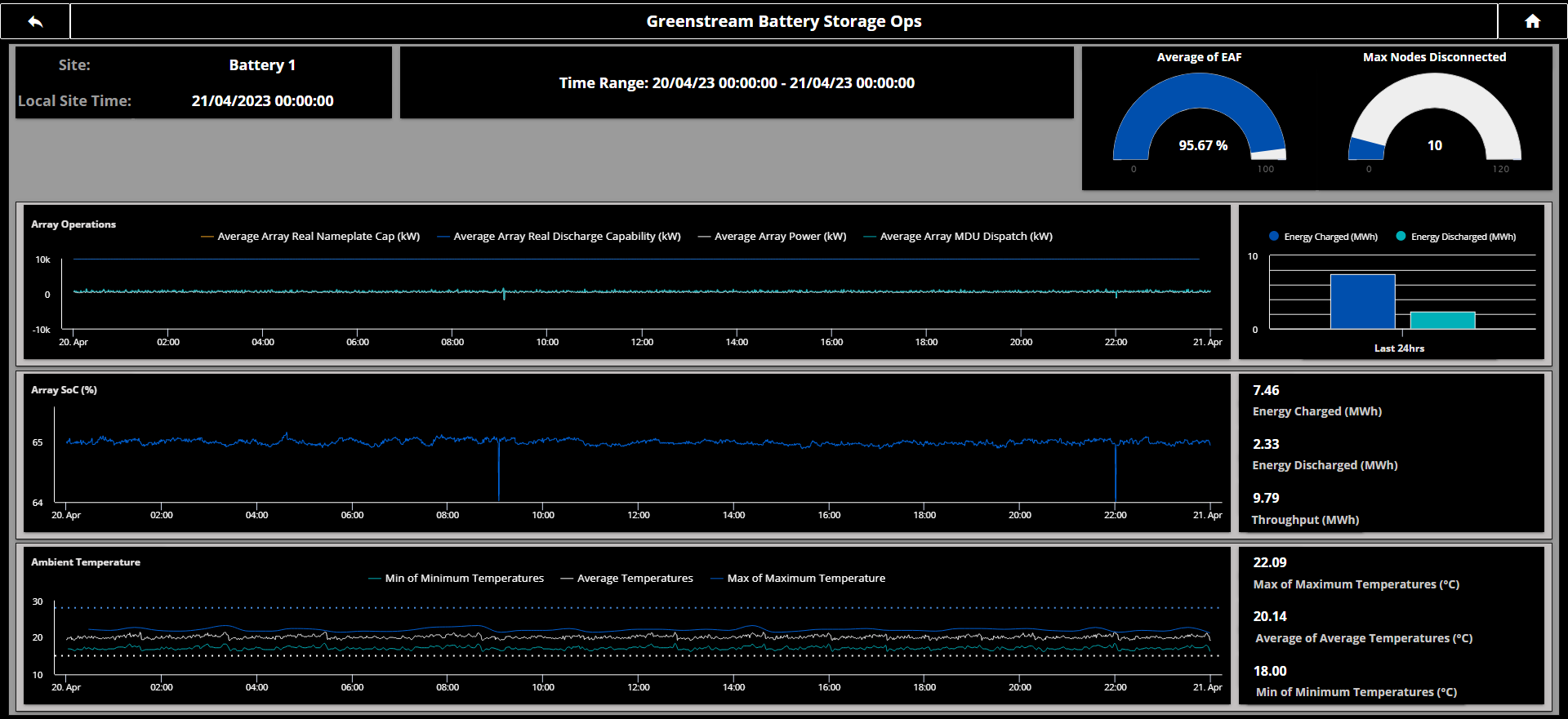The width and height of the screenshot is (1568, 719).
Task: Click the Average of EAF gauge
Action: click(1199, 116)
